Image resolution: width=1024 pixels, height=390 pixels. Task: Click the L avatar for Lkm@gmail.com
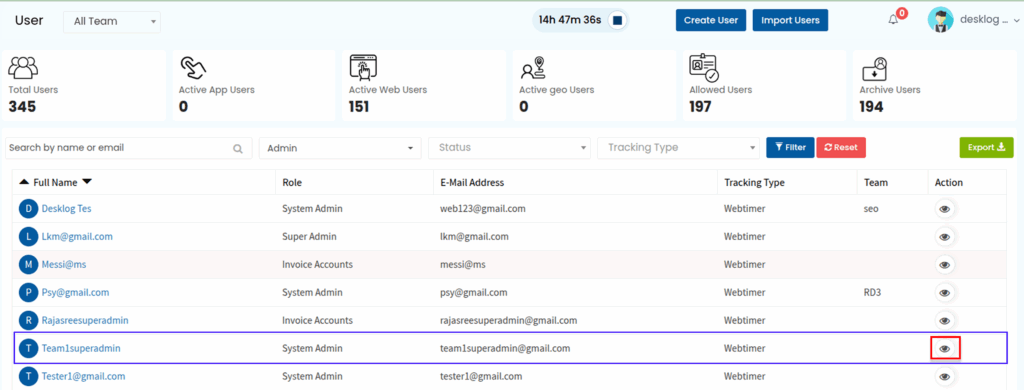point(29,236)
